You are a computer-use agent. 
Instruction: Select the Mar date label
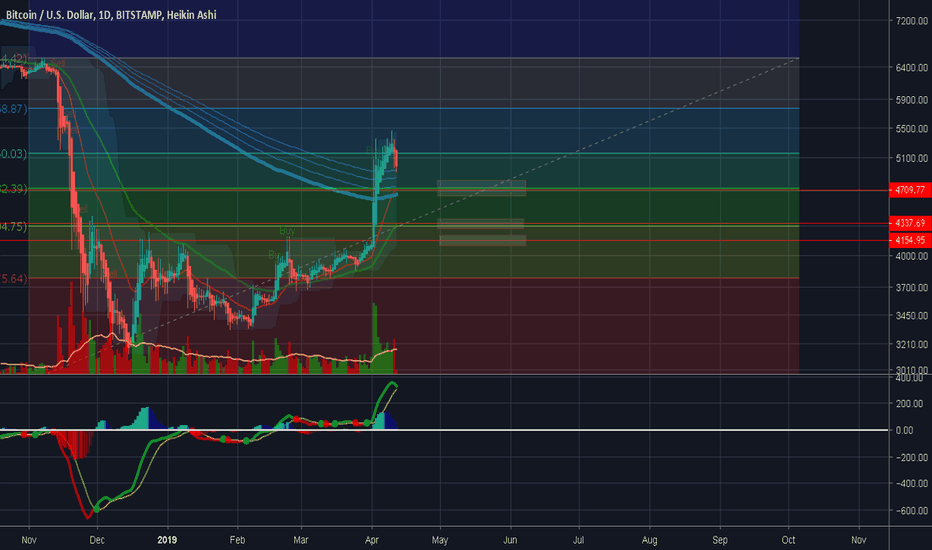(301, 540)
